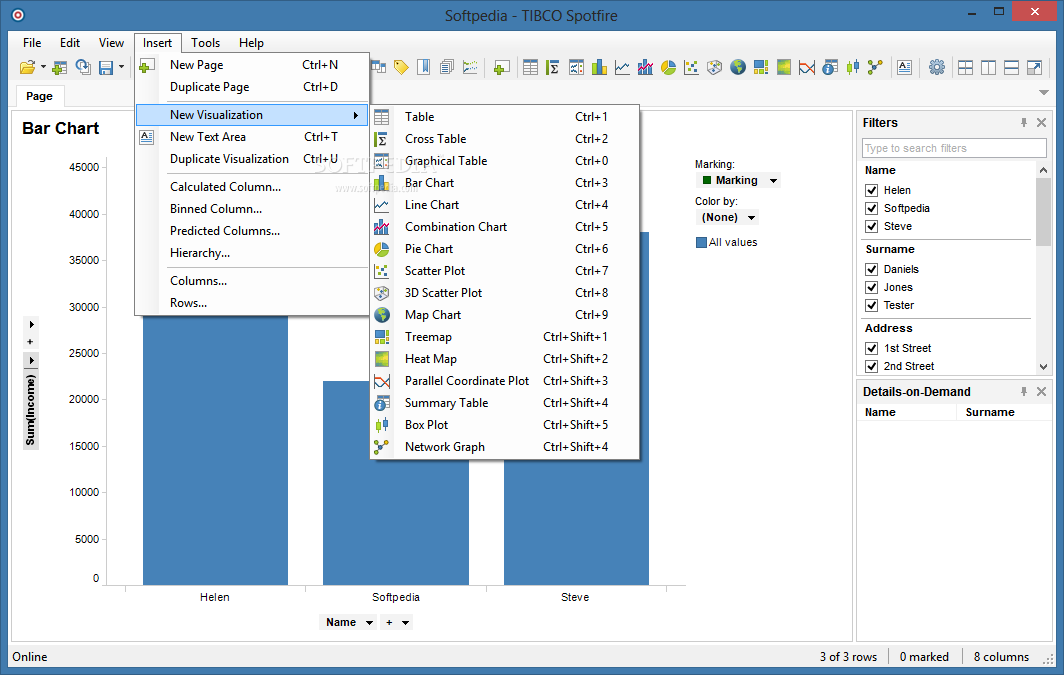Arrange visualizations side-by-side icon
This screenshot has width=1064, height=675.
[989, 67]
